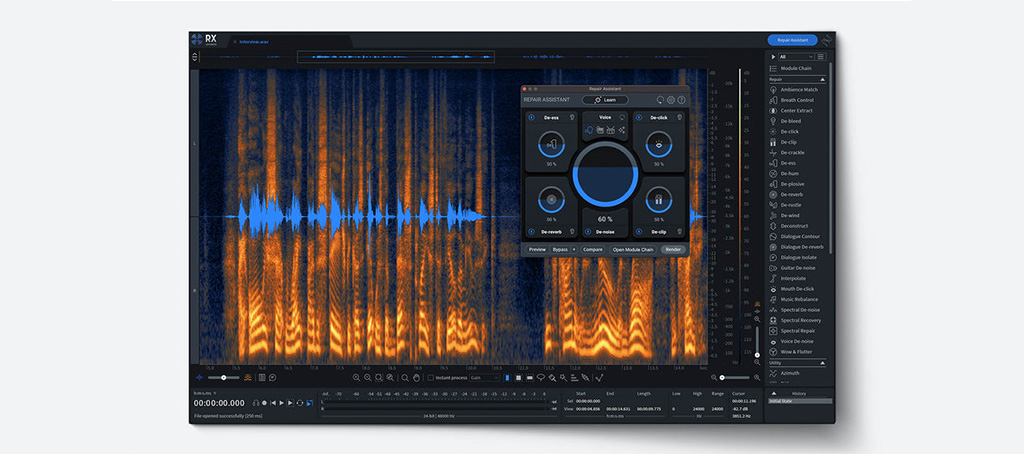This screenshot has width=1024, height=454.
Task: Click the Compare button
Action: pos(592,250)
